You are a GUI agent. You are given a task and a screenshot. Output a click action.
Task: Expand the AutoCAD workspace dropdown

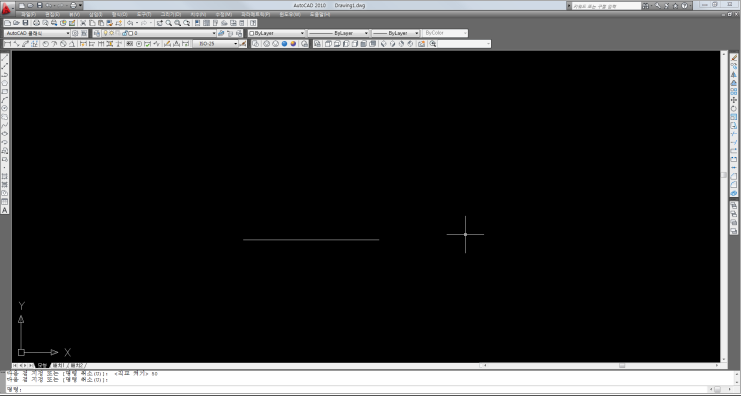pyautogui.click(x=37, y=33)
